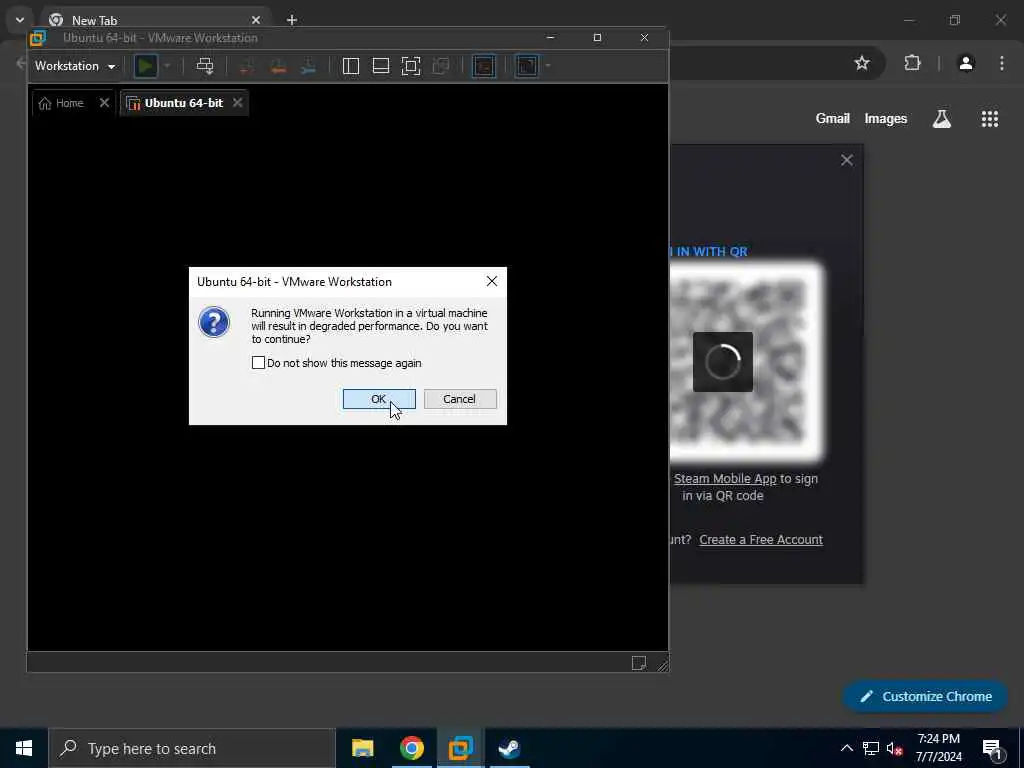Click OK in the VMware dialog
1024x768 pixels.
coord(379,399)
